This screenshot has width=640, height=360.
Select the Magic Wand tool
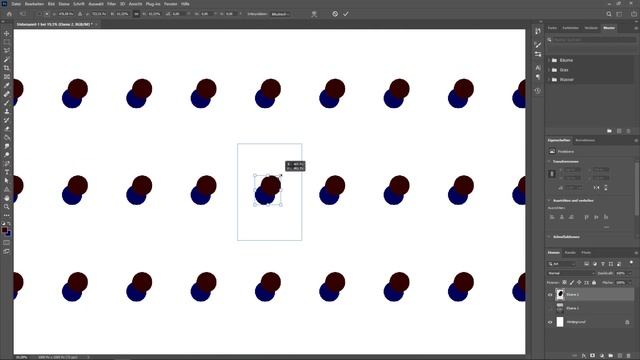click(7, 60)
